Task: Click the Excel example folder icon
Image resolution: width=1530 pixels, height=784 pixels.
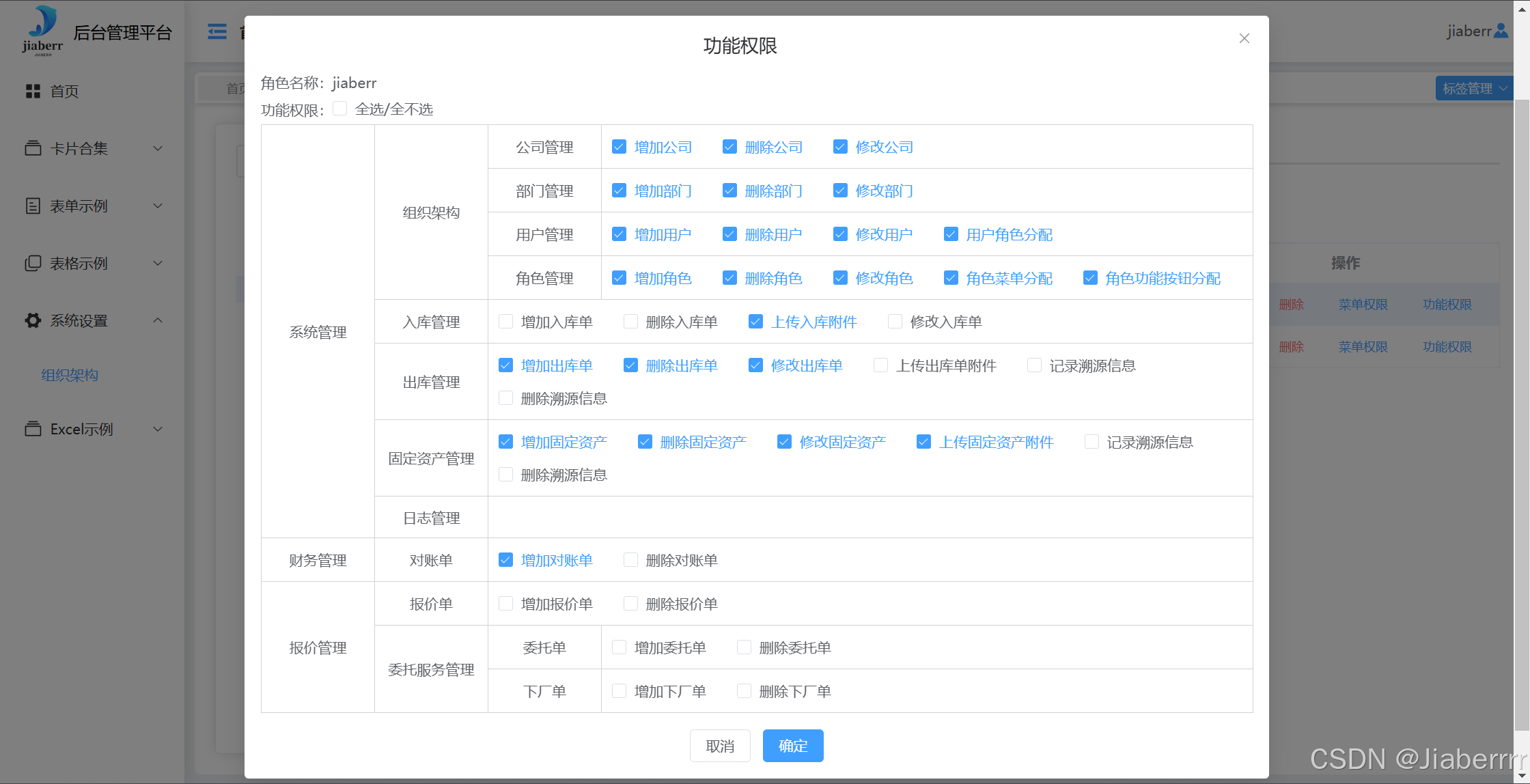Action: 33,429
